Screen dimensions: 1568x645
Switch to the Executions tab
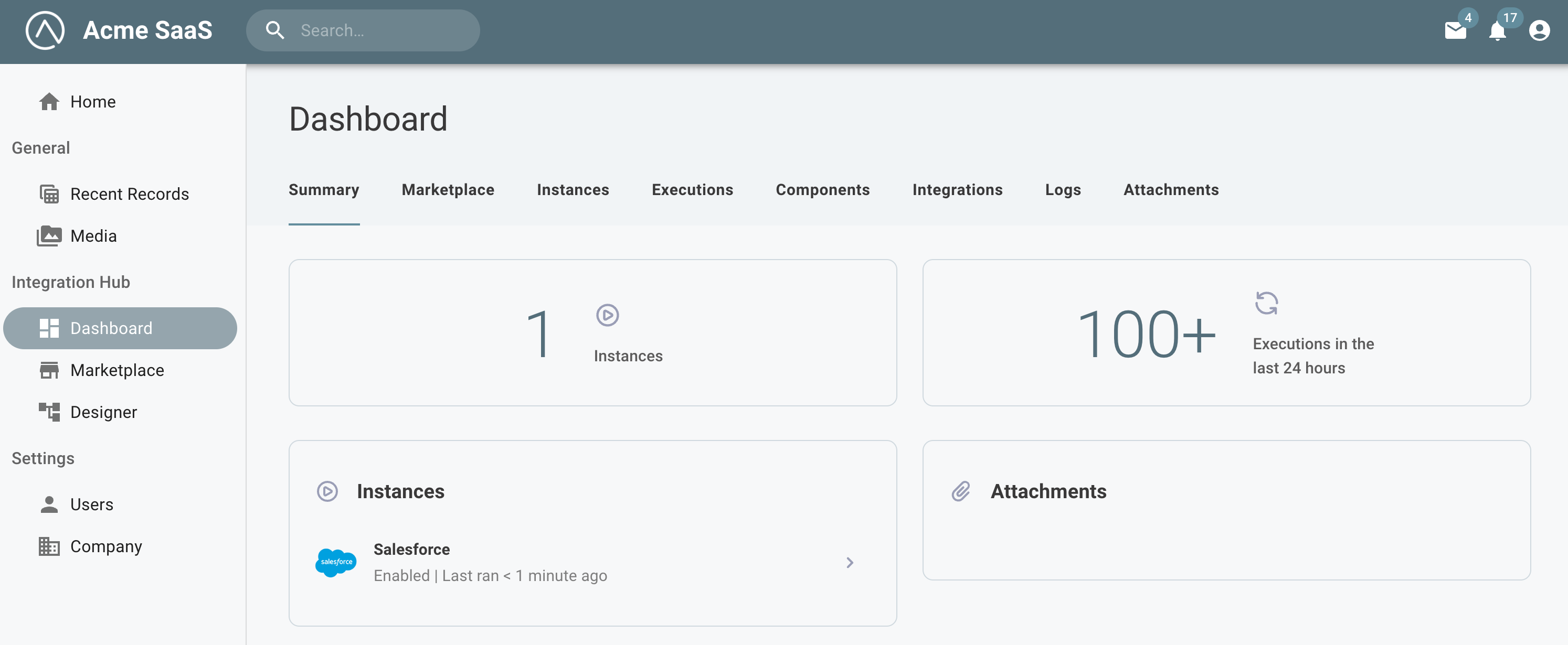click(x=692, y=190)
